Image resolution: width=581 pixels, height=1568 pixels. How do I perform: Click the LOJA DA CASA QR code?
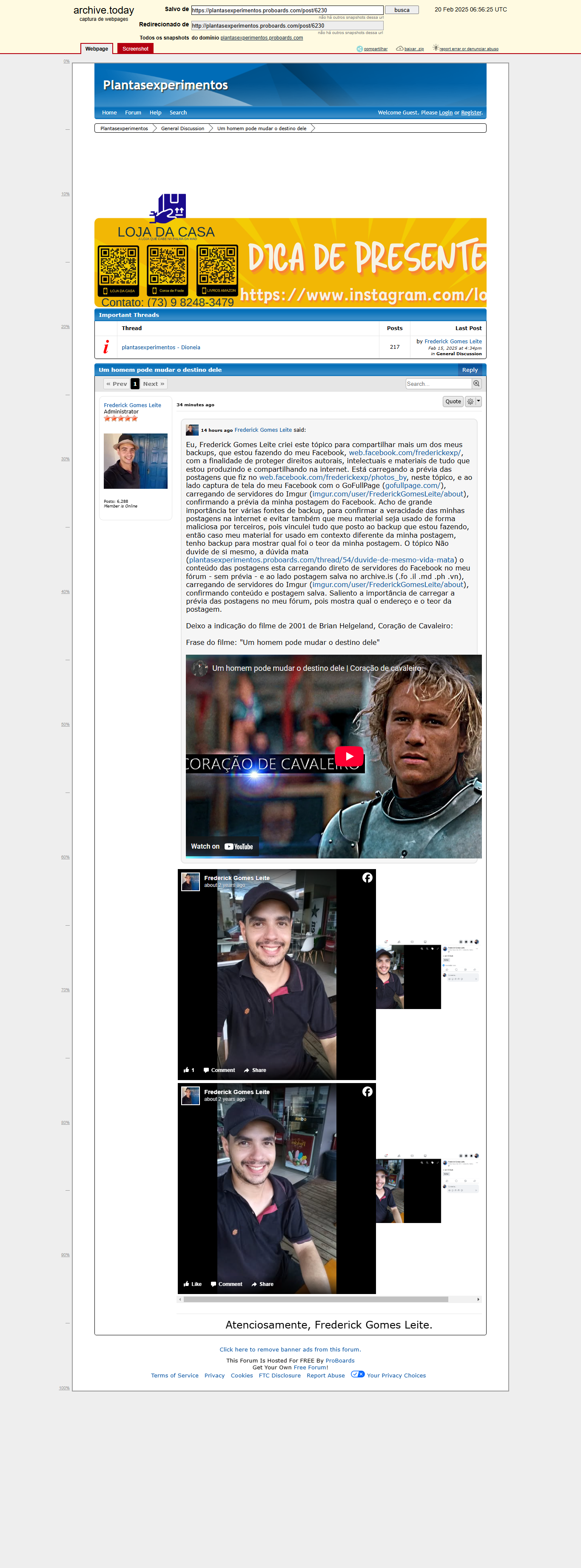pyautogui.click(x=119, y=271)
